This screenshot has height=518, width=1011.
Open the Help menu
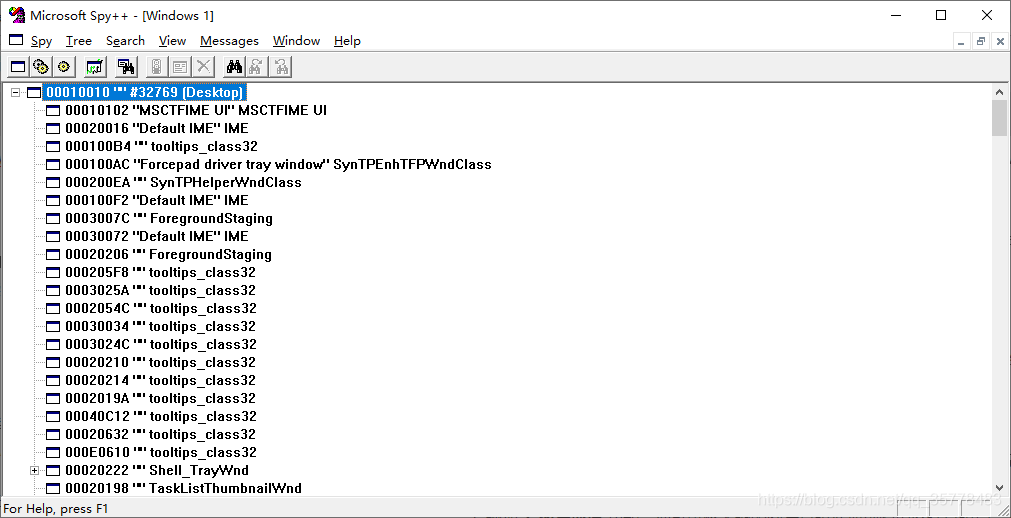[347, 41]
